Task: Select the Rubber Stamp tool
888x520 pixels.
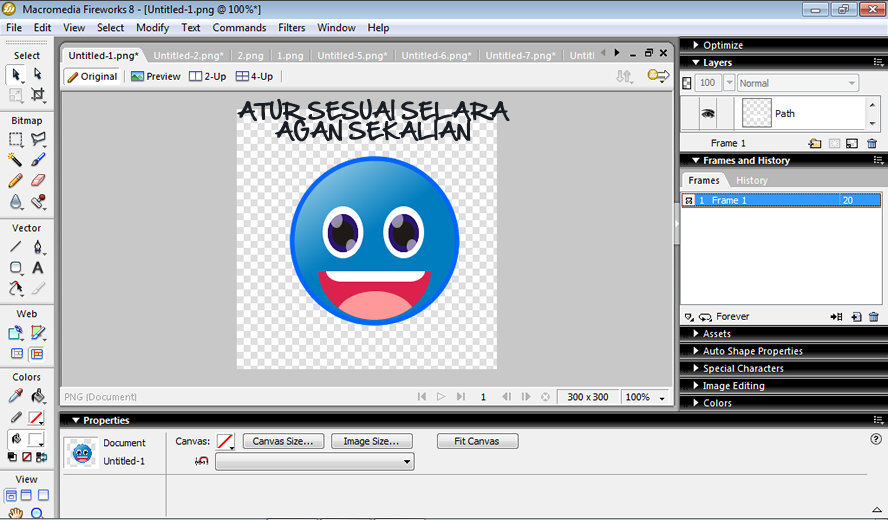Action: pos(37,202)
